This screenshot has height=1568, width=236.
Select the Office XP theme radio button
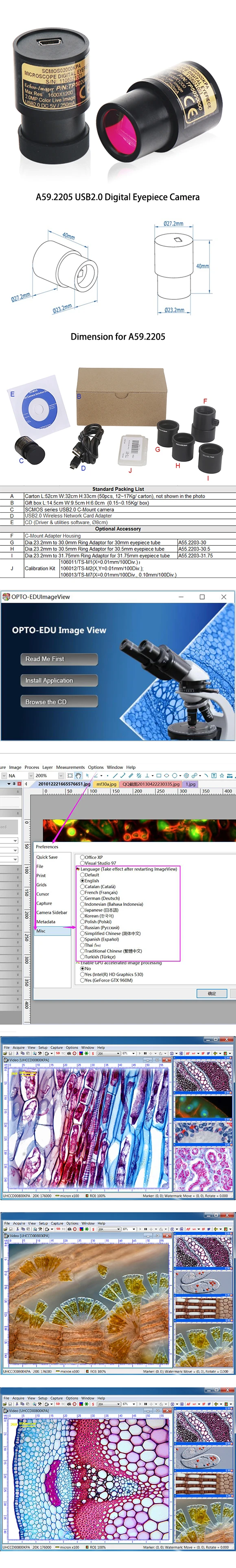pos(83,857)
